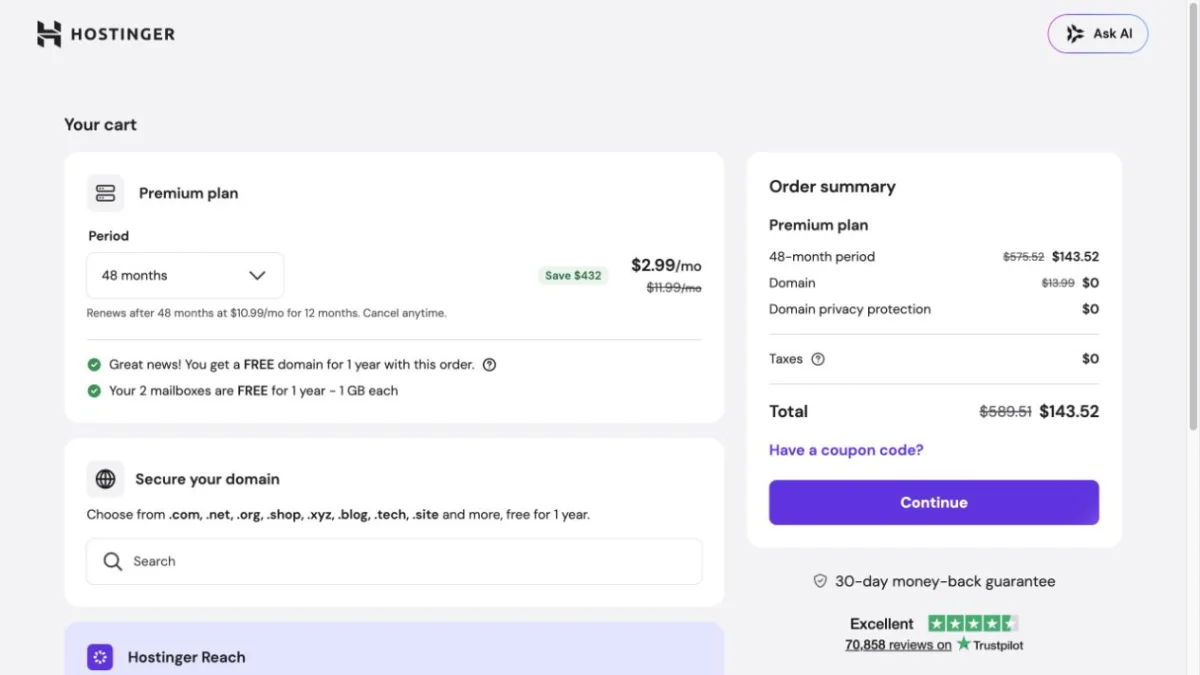Click the Trustpilot green star logo

tap(964, 644)
